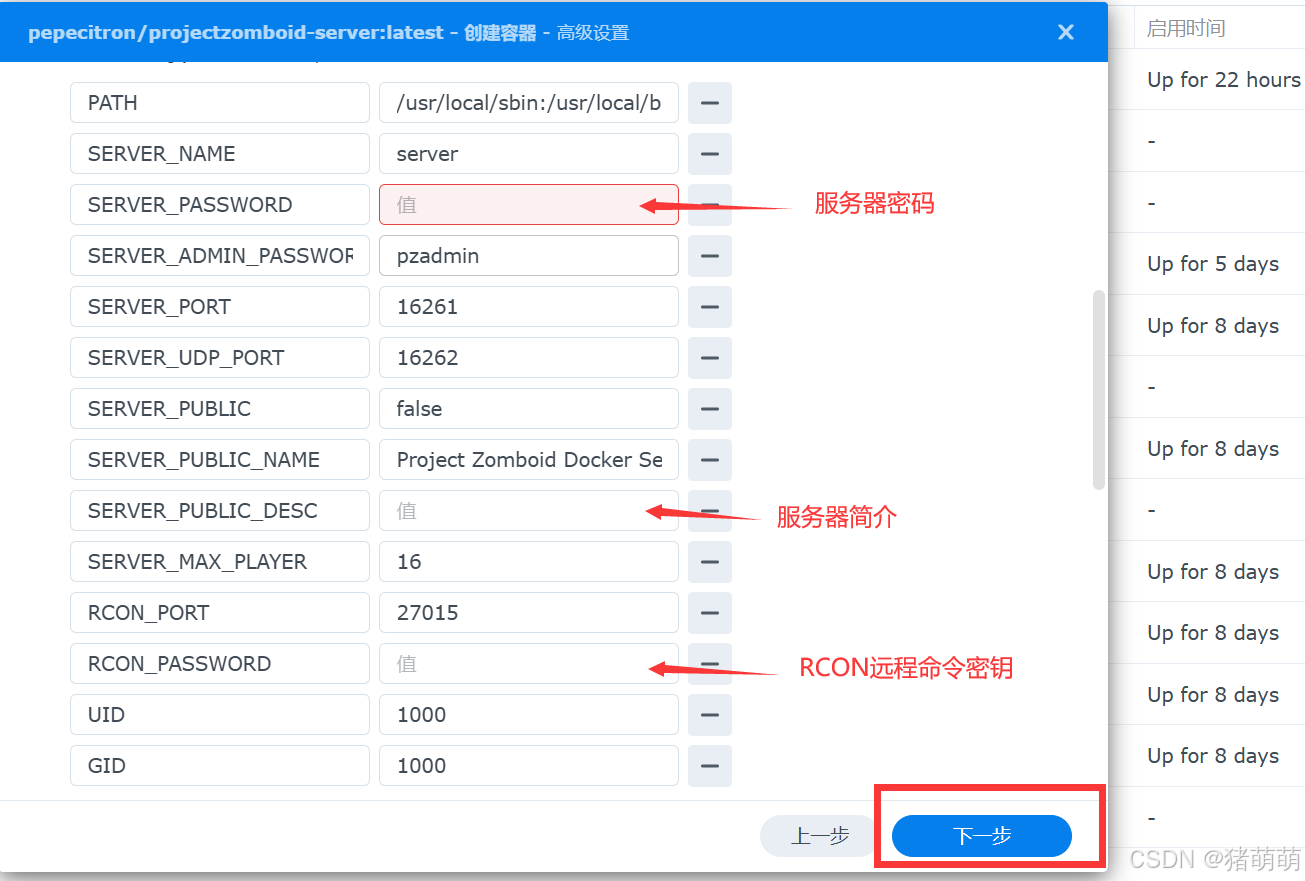
Task: Edit the SERVER_PUBLIC_DESC variable name field
Action: [220, 511]
